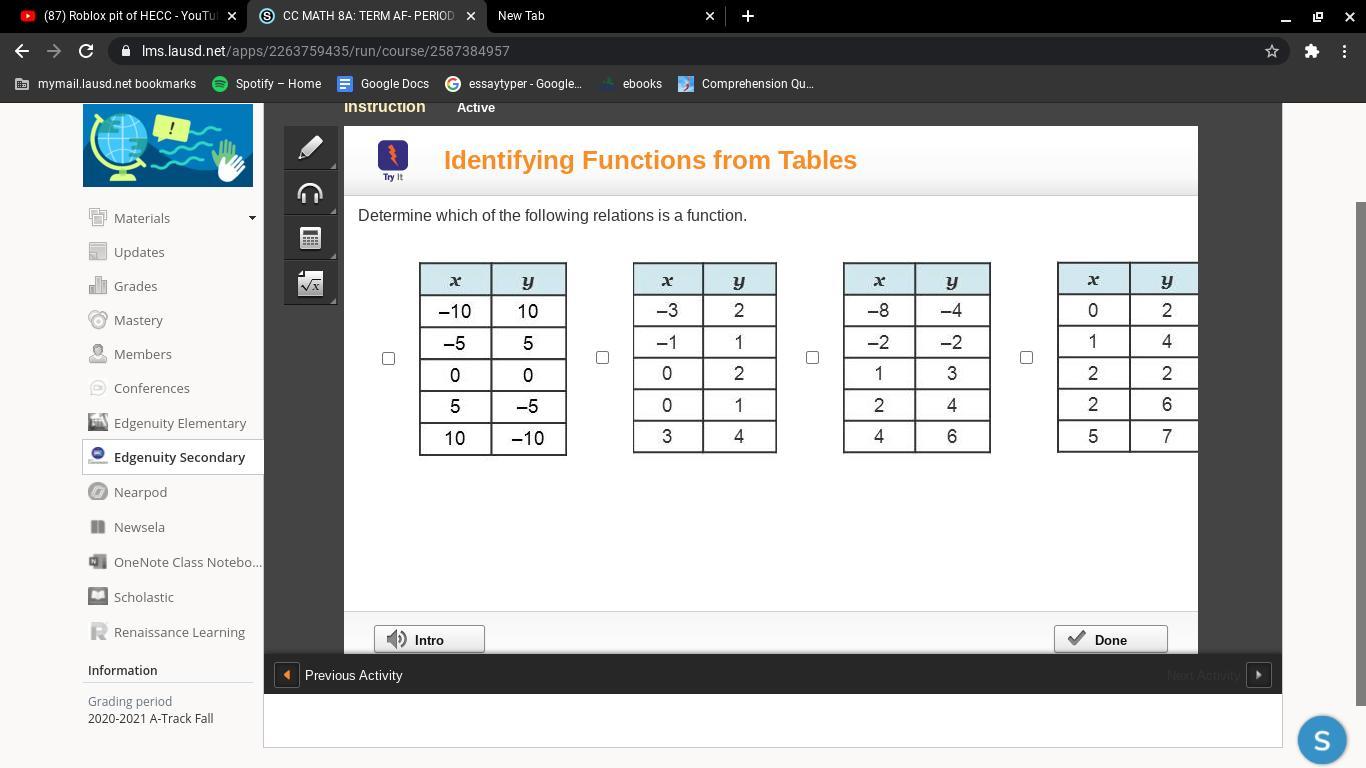Image resolution: width=1366 pixels, height=768 pixels.
Task: Open the Chrome three-dot menu
Action: point(1344,51)
